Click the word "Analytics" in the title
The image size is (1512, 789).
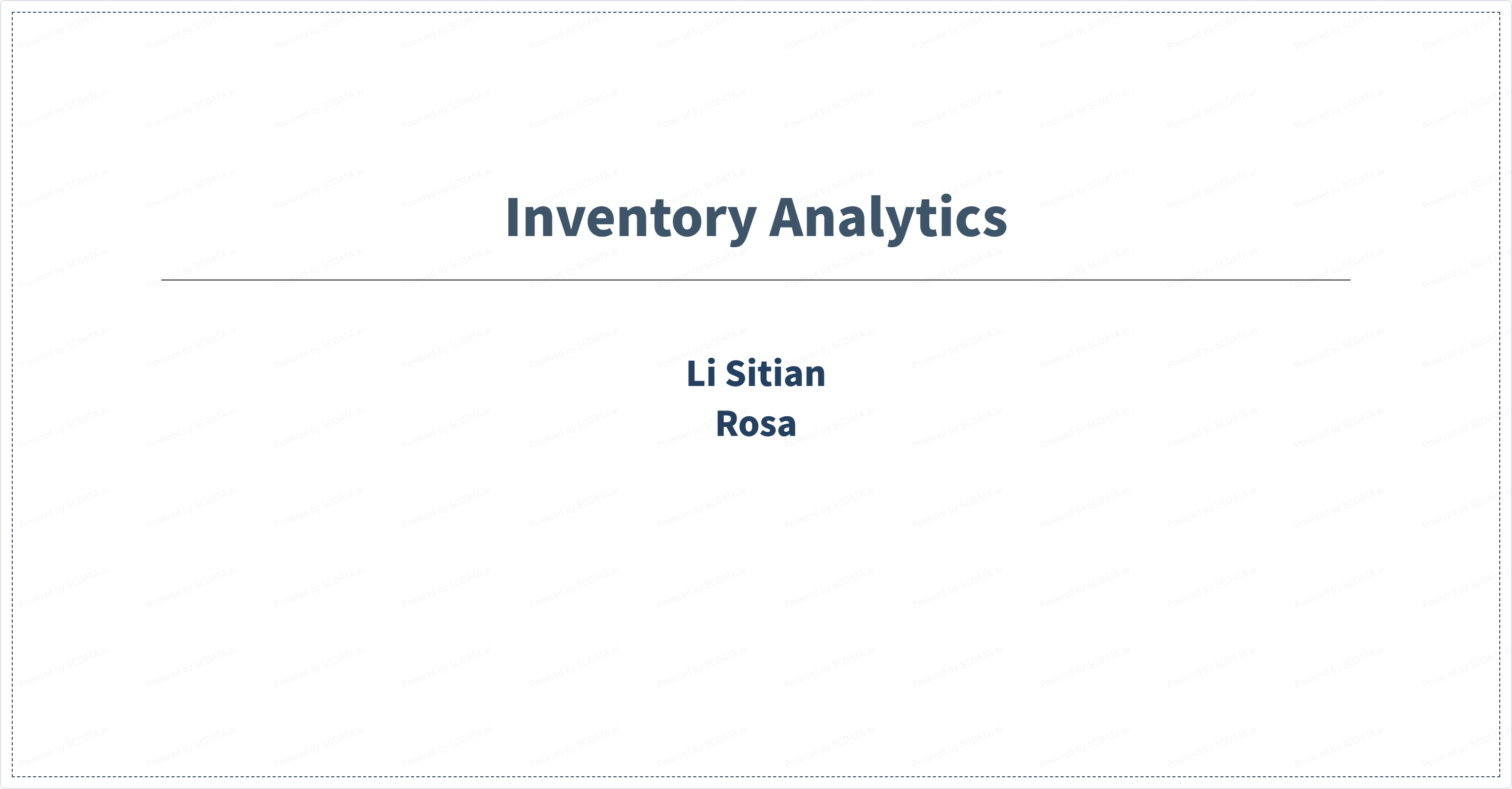click(888, 218)
